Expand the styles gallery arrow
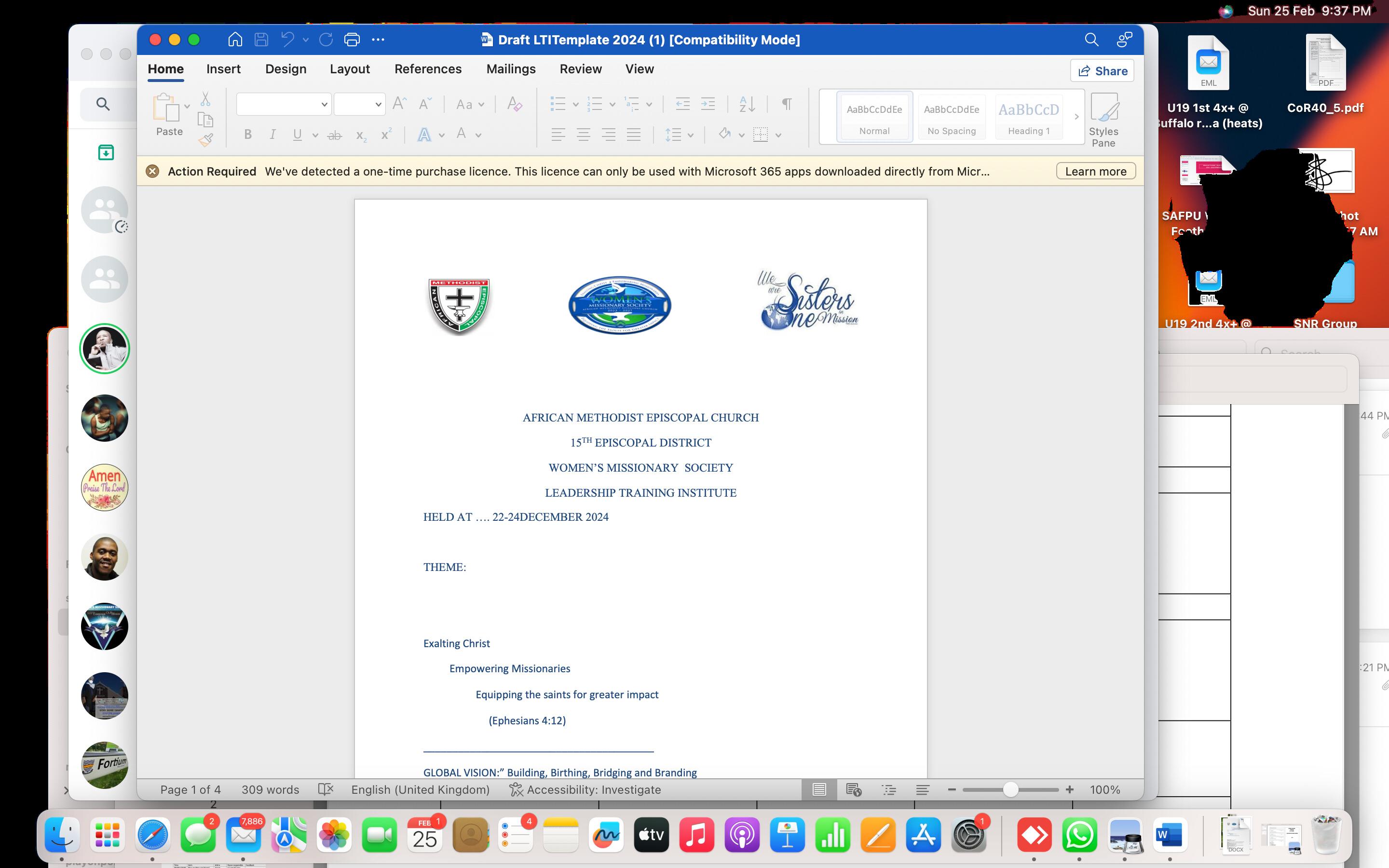 click(1076, 117)
